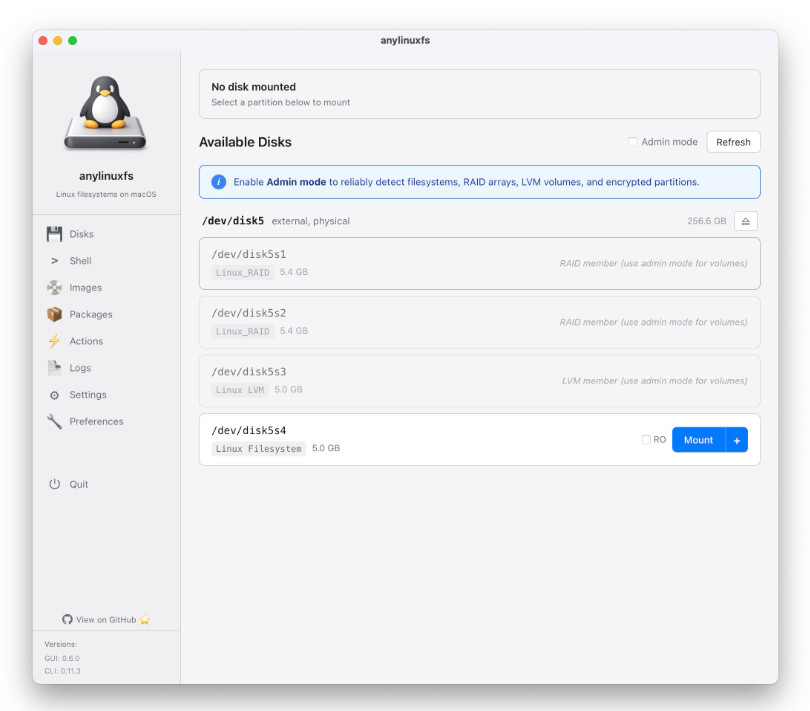Screen dimensions: 810x711
Task: Click the 5.4 GB size of disk5s2
Action: pyautogui.click(x=294, y=331)
